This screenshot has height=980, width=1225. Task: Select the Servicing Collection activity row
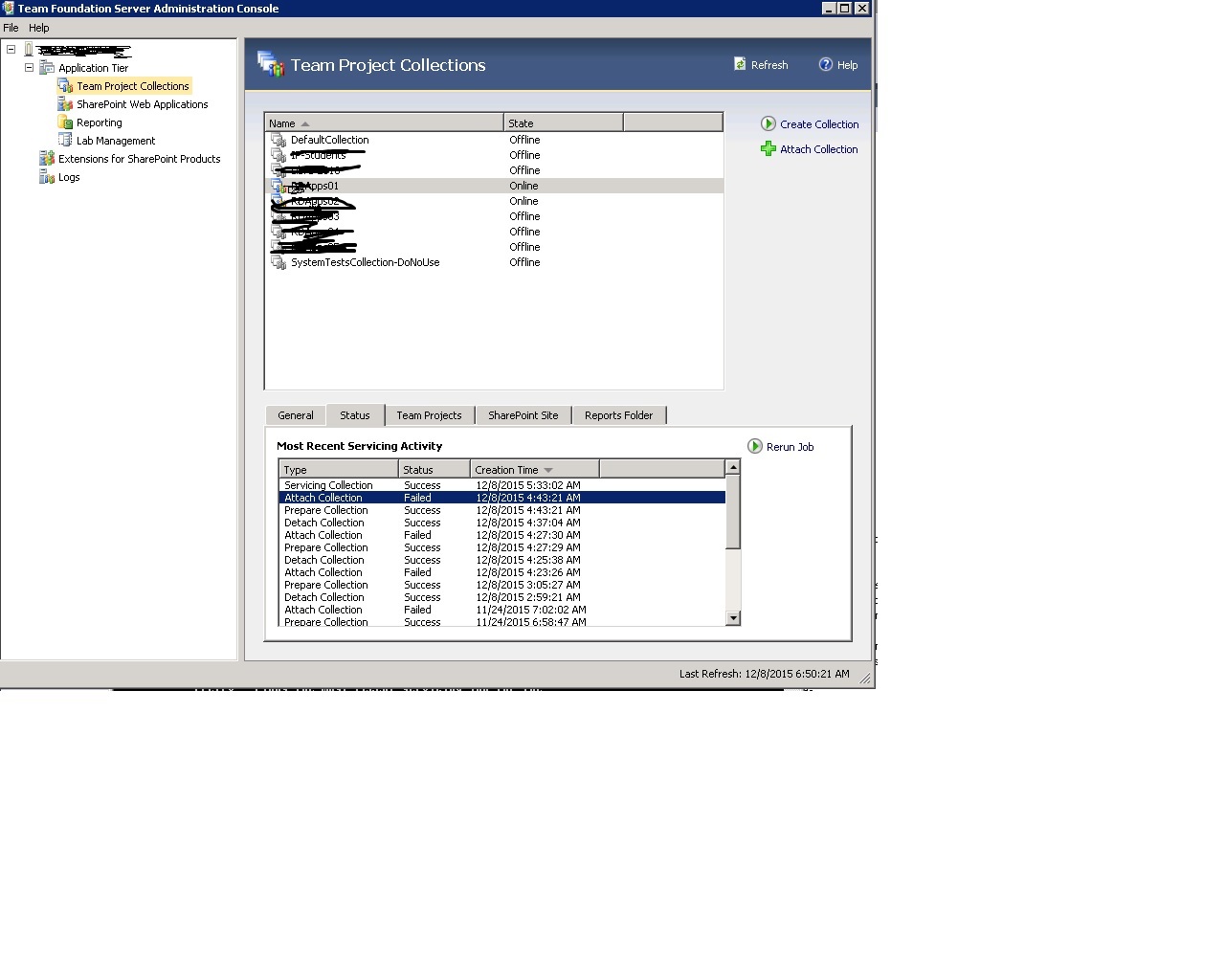(502, 485)
